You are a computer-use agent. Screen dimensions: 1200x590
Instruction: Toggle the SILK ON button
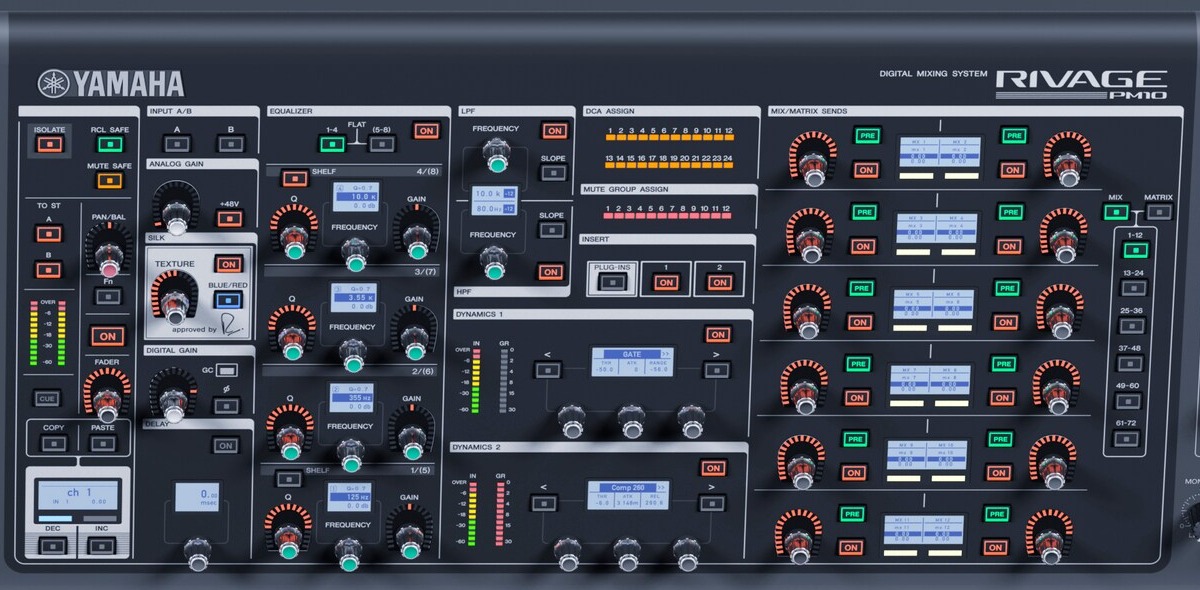pyautogui.click(x=229, y=264)
